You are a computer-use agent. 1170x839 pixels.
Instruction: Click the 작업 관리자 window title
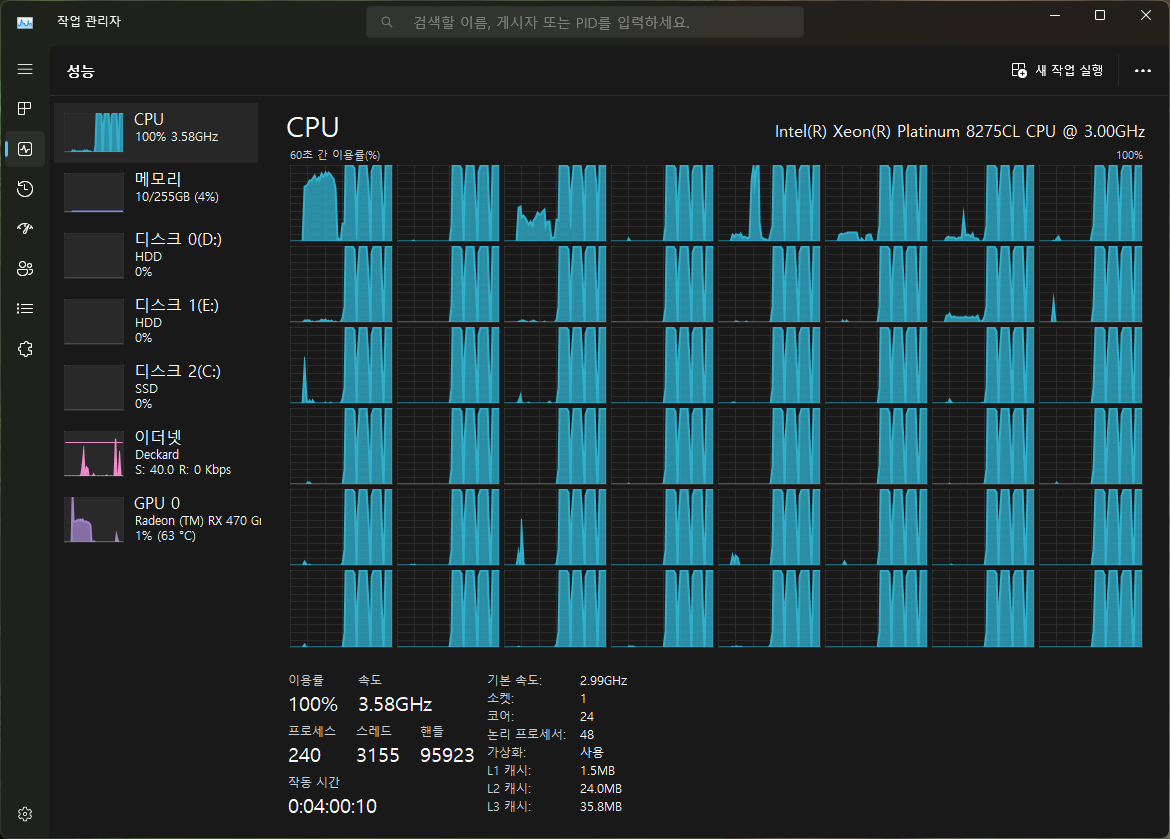[x=89, y=21]
